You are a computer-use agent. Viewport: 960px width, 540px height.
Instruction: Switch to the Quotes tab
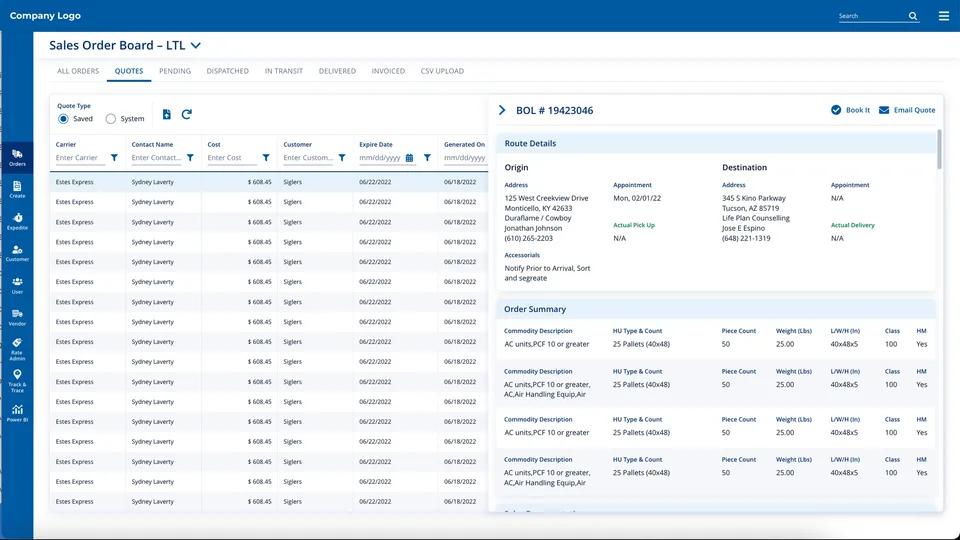129,71
